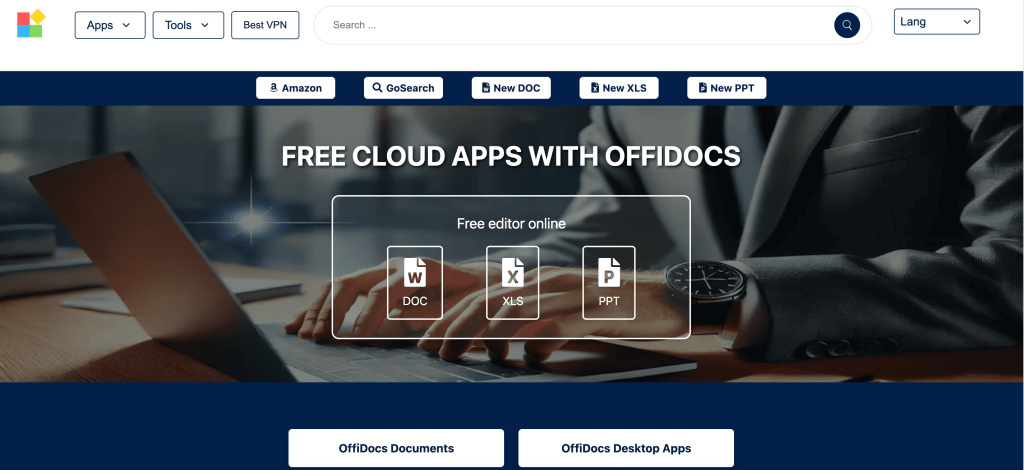Launch the XLS free editor icon
The image size is (1024, 470).
(513, 283)
